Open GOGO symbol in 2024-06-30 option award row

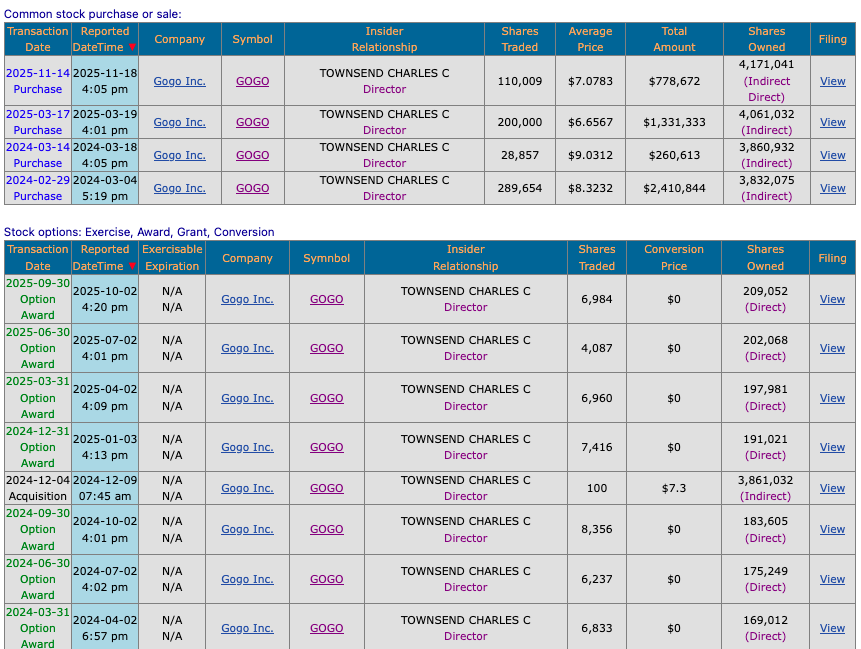click(327, 579)
